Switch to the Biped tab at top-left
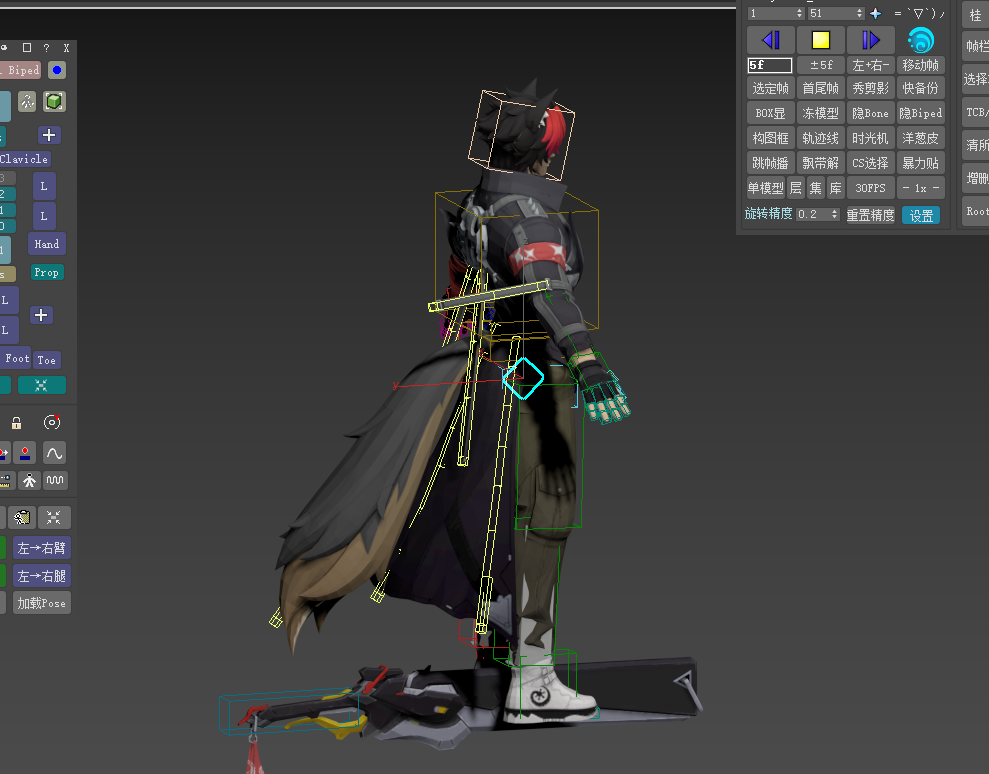 [20, 70]
